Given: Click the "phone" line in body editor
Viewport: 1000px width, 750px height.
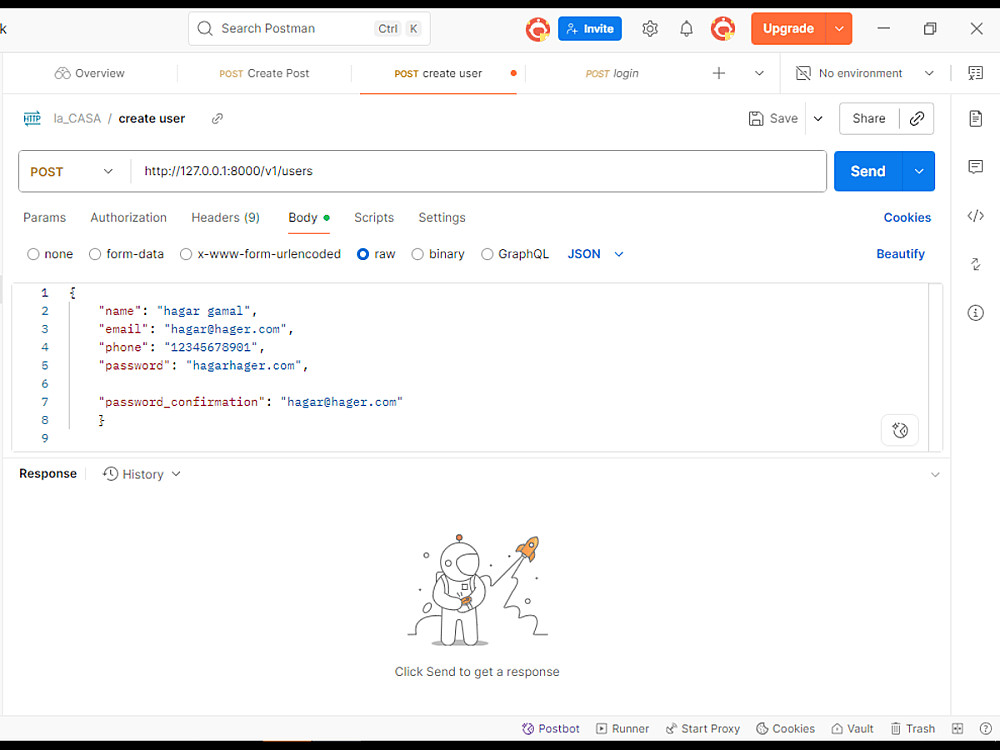Looking at the screenshot, I should tap(181, 347).
